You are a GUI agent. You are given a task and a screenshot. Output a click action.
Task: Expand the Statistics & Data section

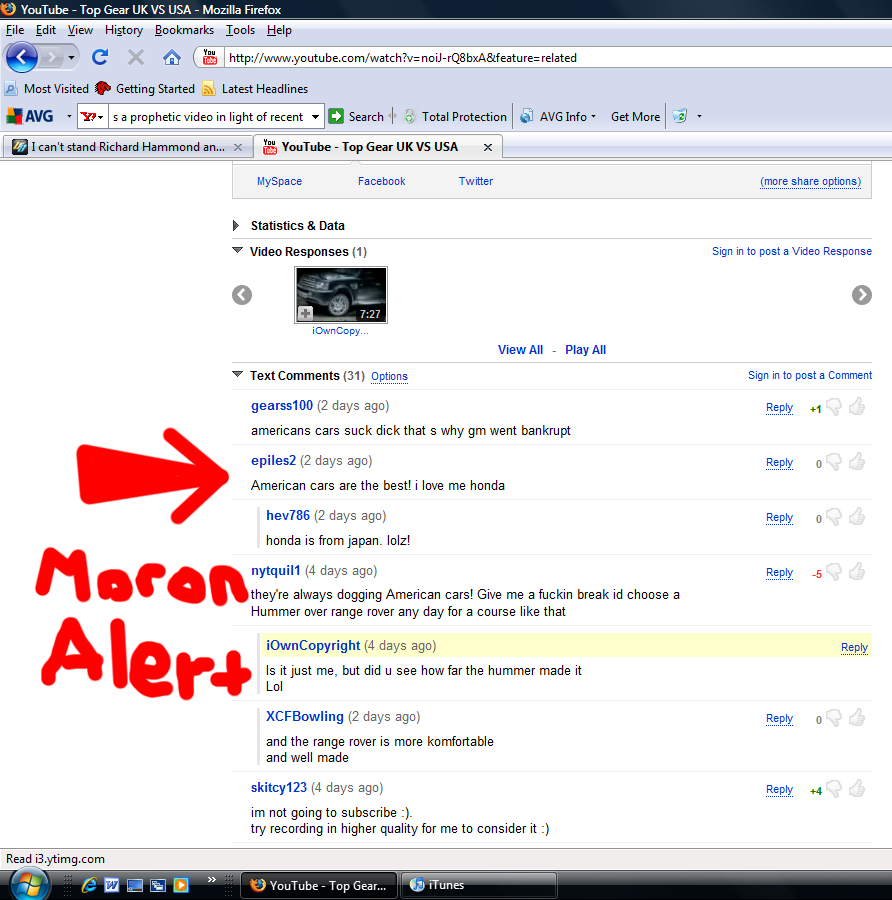coord(236,226)
